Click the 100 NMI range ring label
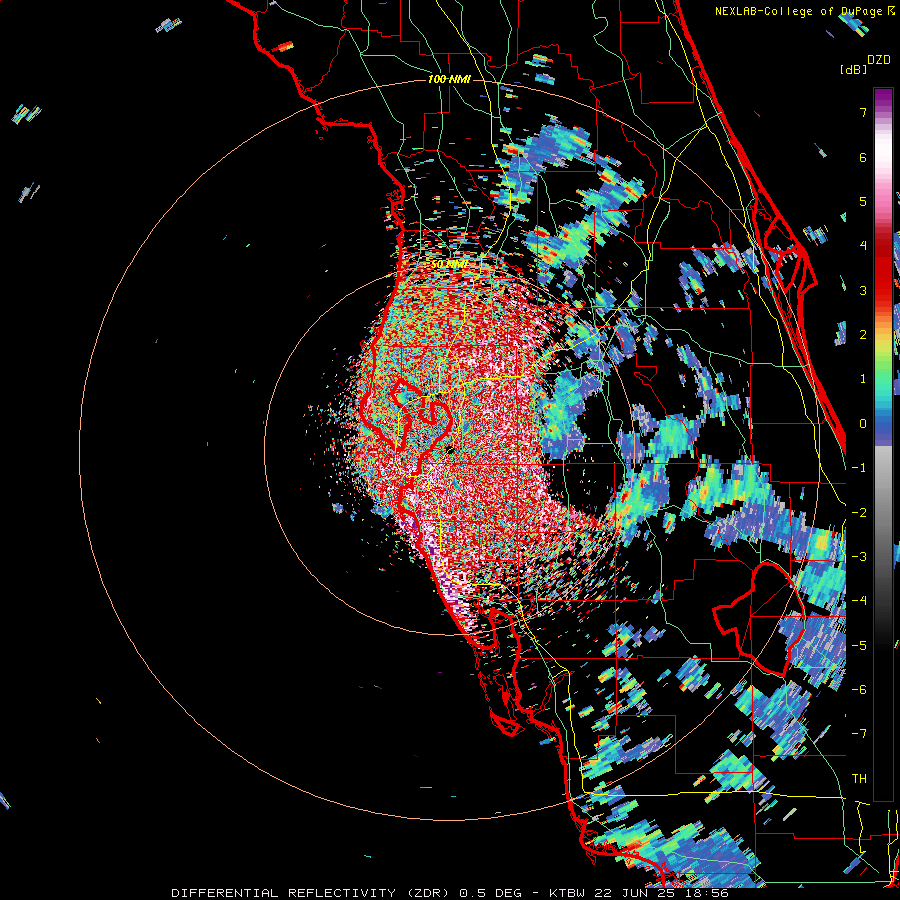Viewport: 900px width, 900px height. click(449, 79)
